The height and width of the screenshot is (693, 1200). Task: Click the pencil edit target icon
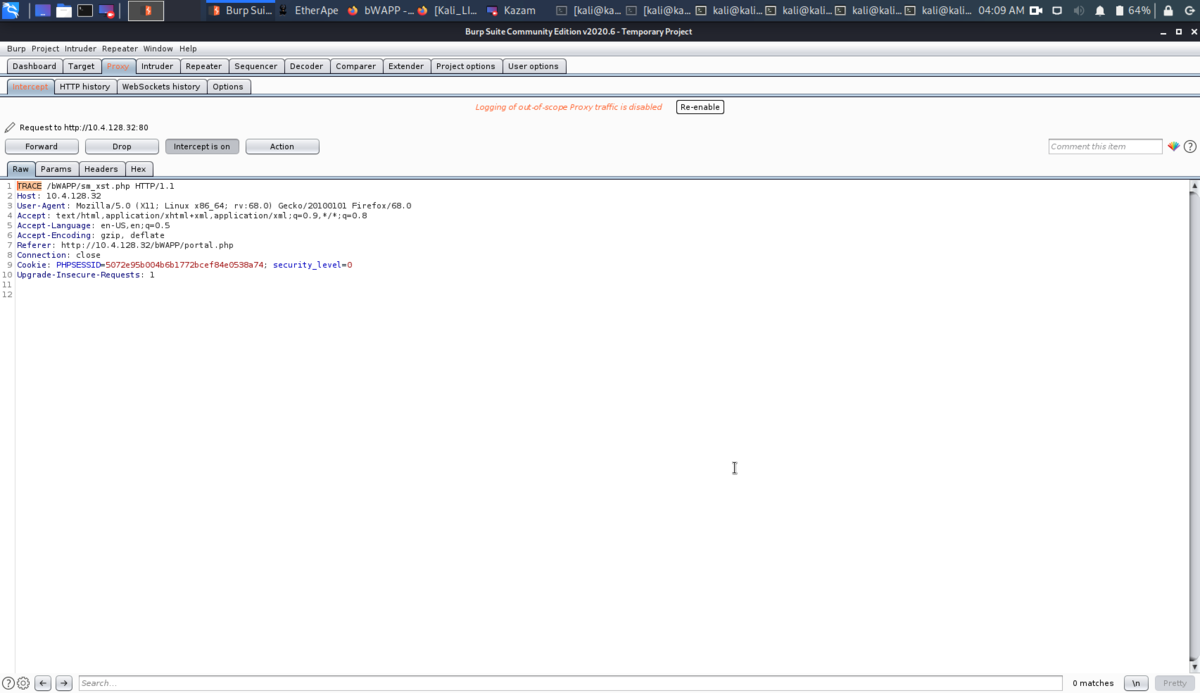pyautogui.click(x=10, y=128)
